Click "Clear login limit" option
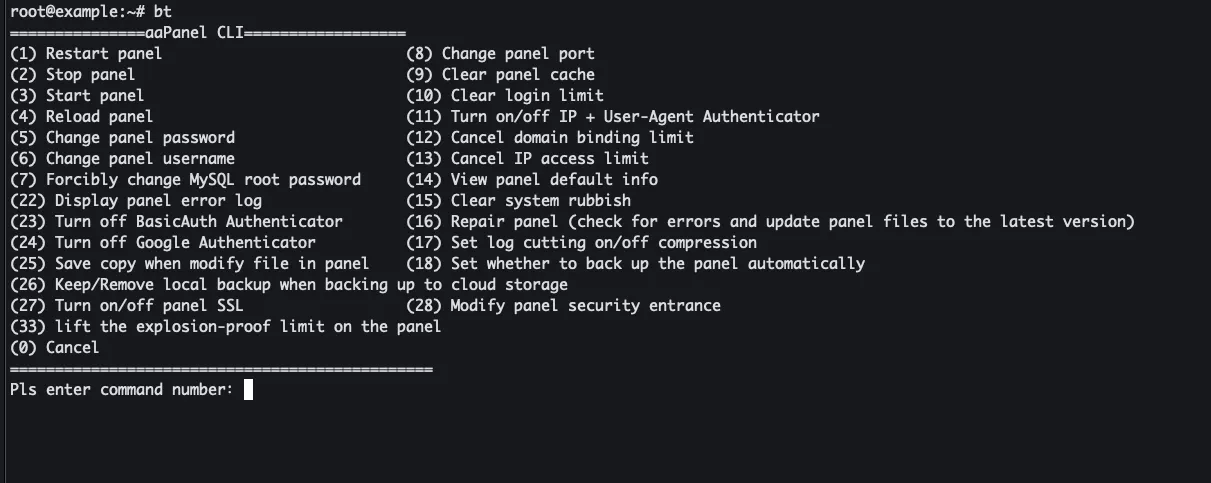This screenshot has width=1211, height=483. 505,95
